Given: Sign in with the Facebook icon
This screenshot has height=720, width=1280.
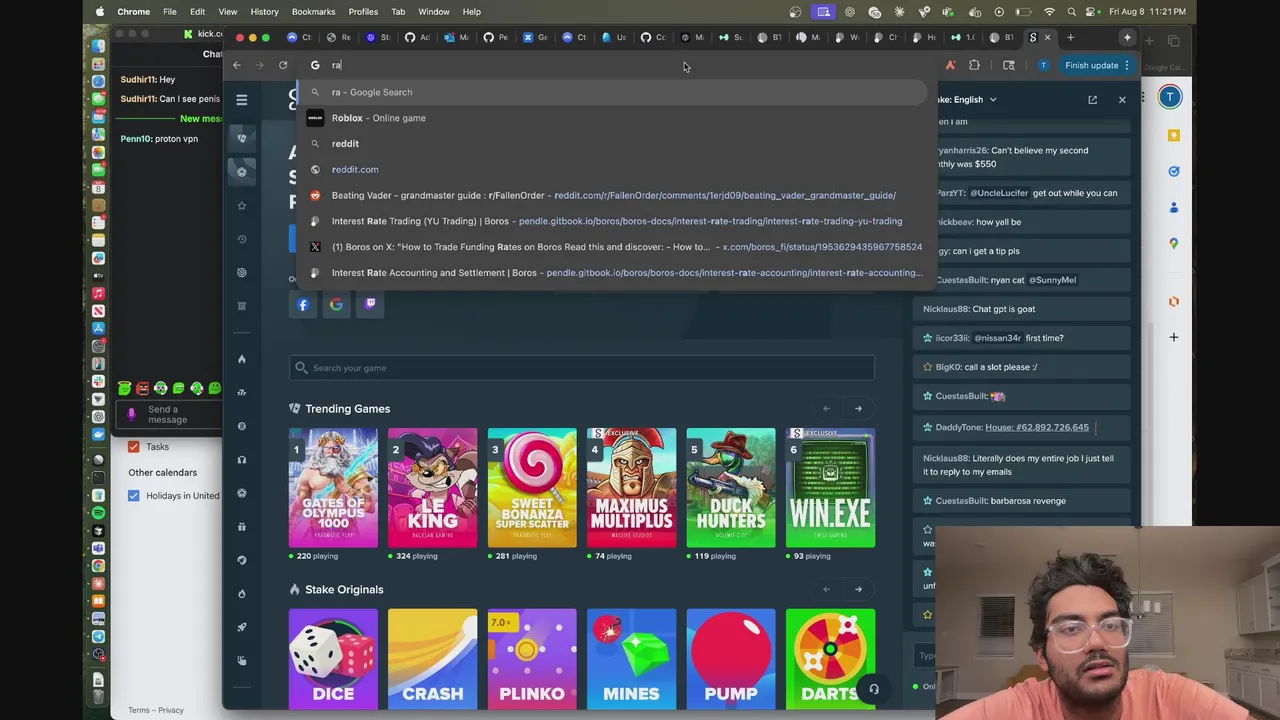Looking at the screenshot, I should (x=303, y=305).
